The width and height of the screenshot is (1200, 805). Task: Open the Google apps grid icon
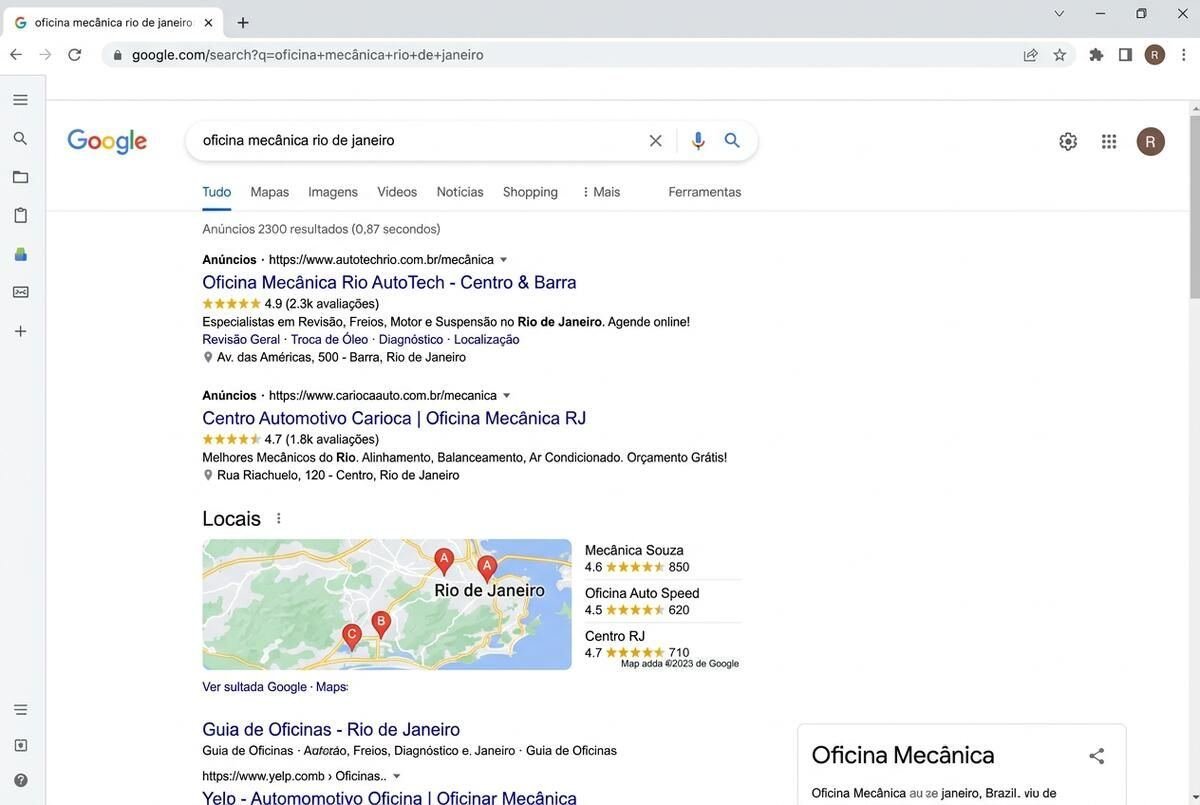point(1109,142)
